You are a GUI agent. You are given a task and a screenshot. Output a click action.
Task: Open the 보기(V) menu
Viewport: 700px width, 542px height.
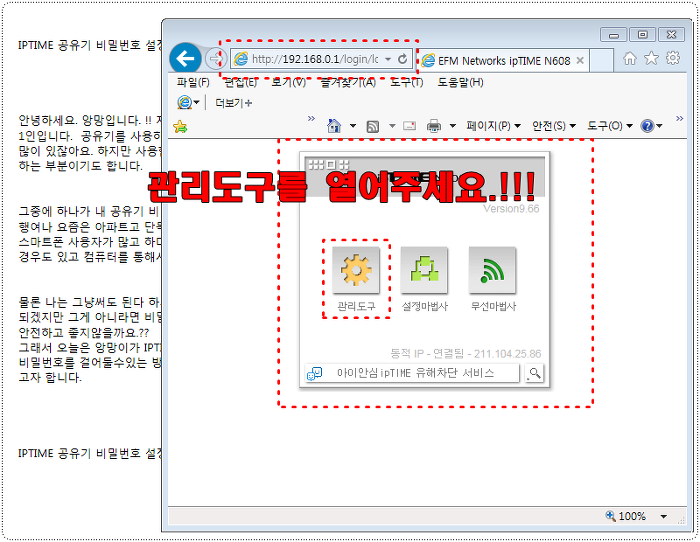(288, 82)
